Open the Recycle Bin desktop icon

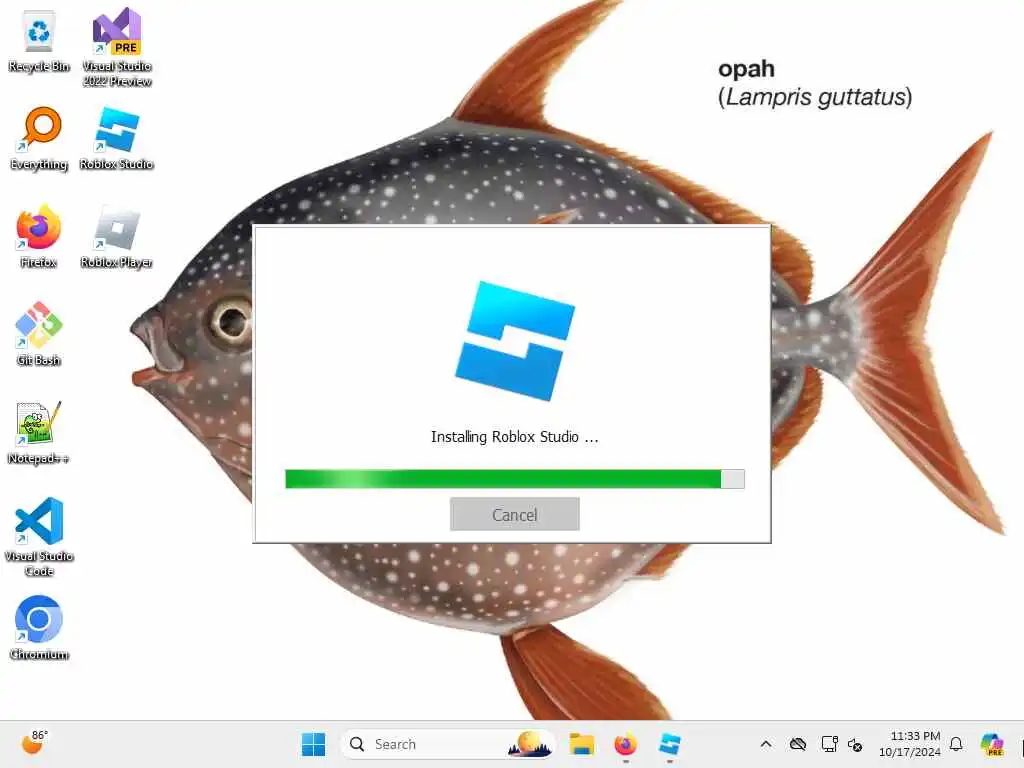(39, 42)
